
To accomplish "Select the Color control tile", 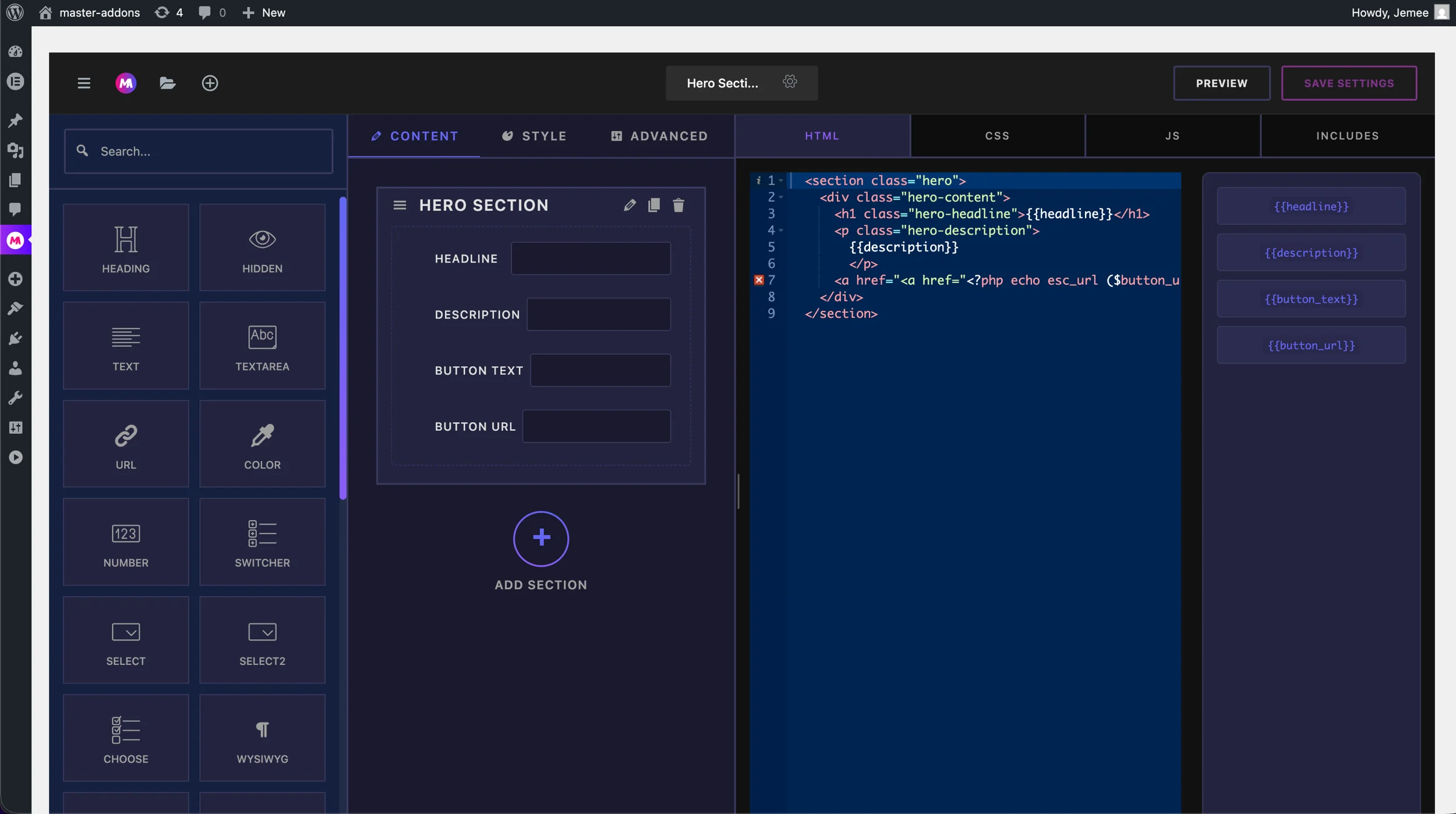I will pos(262,444).
